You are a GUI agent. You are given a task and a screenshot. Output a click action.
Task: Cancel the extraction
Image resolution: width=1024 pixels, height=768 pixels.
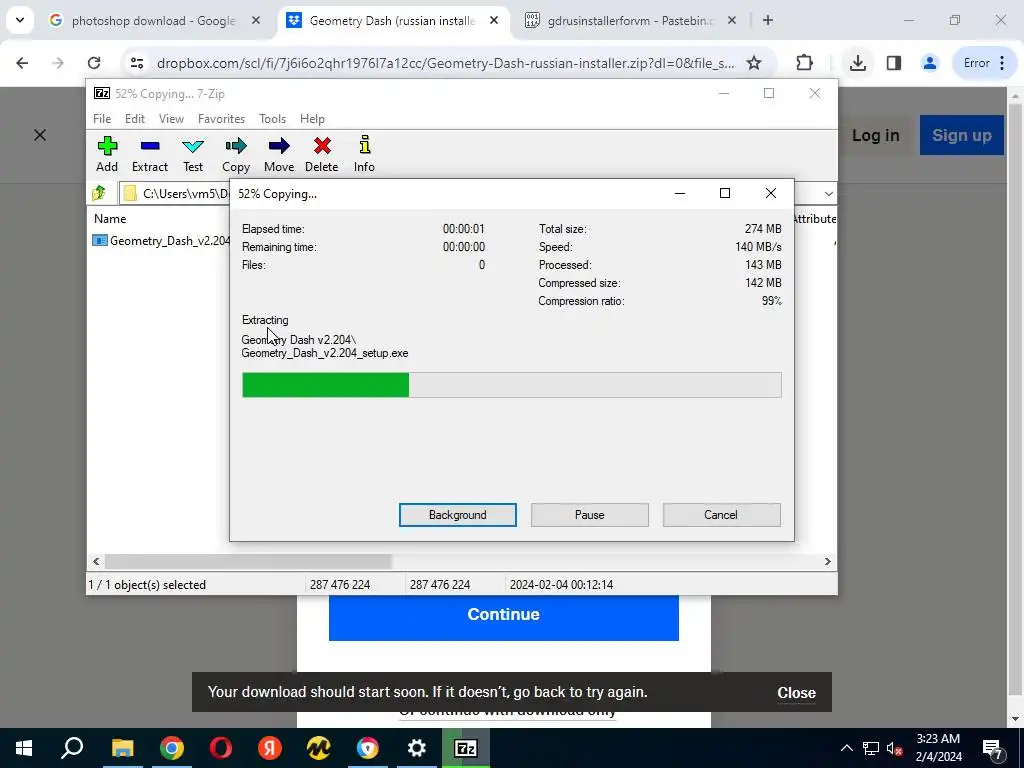pyautogui.click(x=721, y=515)
